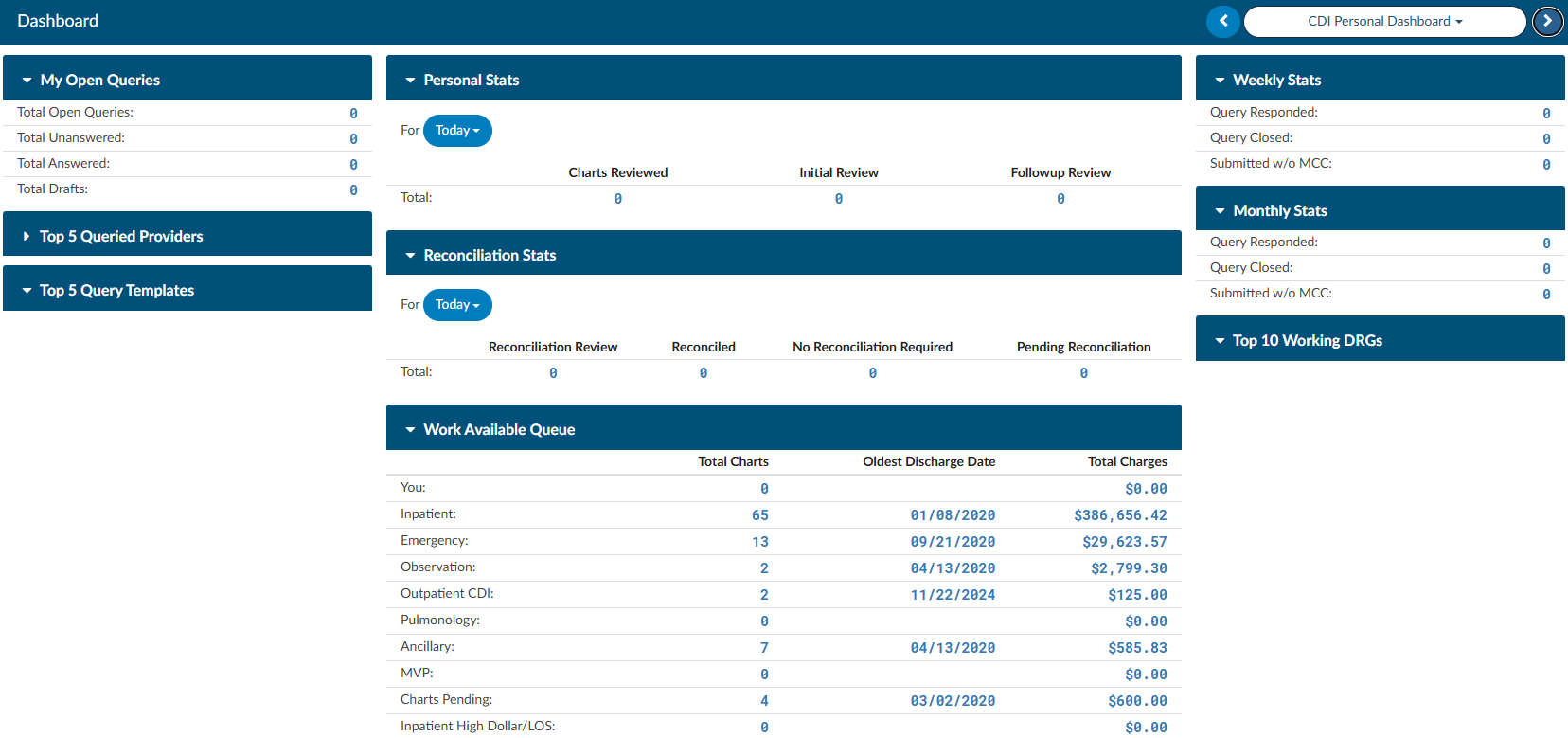Open Followup Review total value
This screenshot has height=738, width=1568.
(1060, 198)
